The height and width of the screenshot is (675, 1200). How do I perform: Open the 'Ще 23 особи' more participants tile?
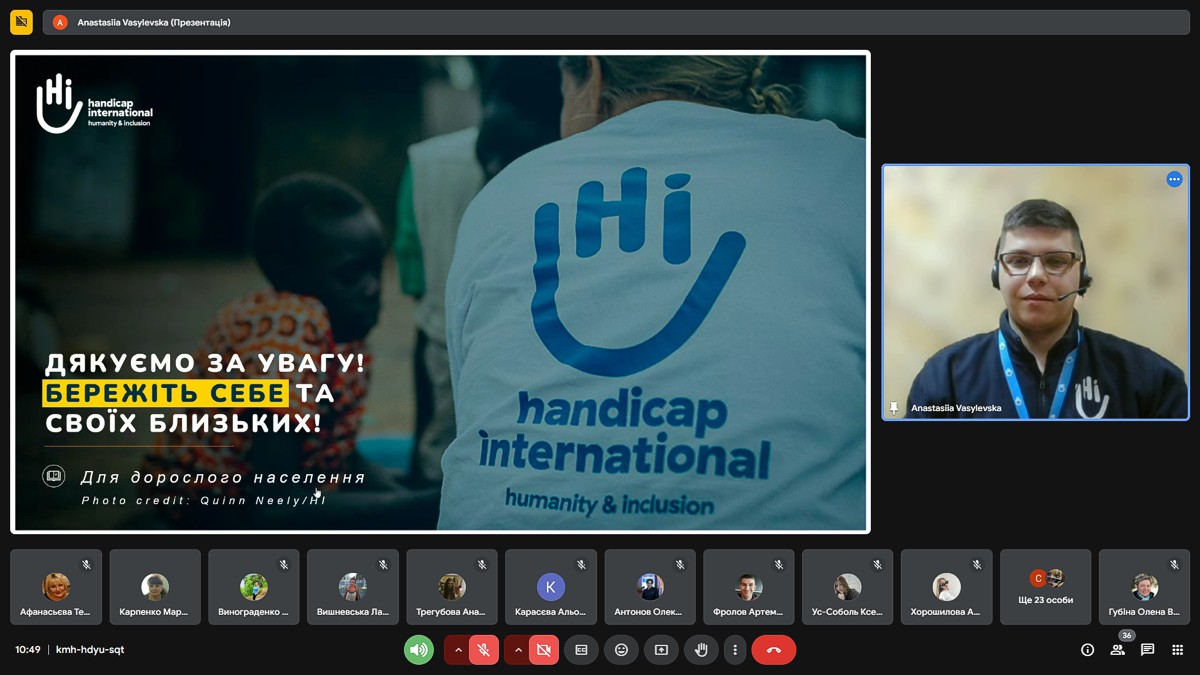(x=1046, y=587)
